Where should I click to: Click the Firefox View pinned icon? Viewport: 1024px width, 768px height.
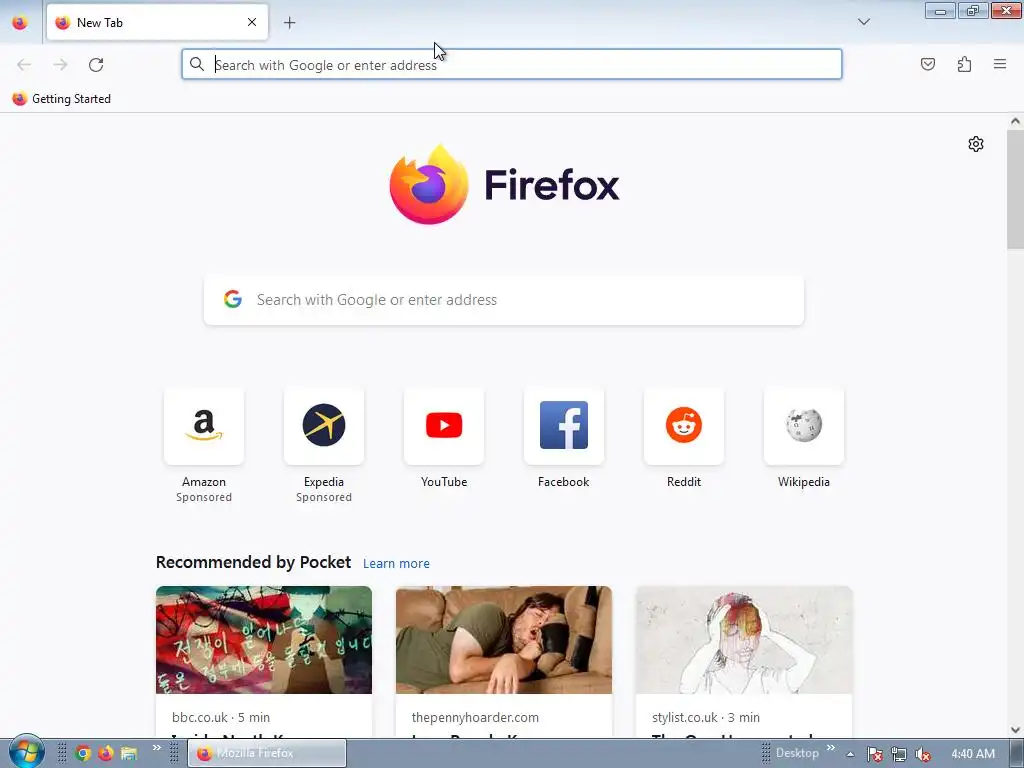[x=20, y=23]
